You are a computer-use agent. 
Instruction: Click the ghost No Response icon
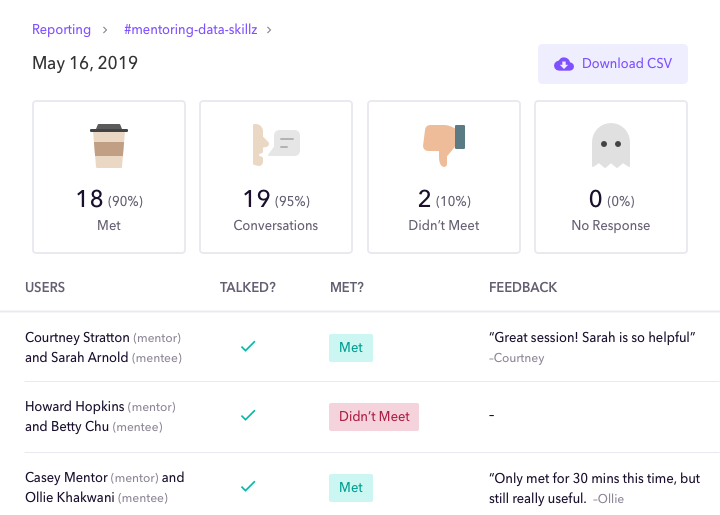tap(611, 145)
